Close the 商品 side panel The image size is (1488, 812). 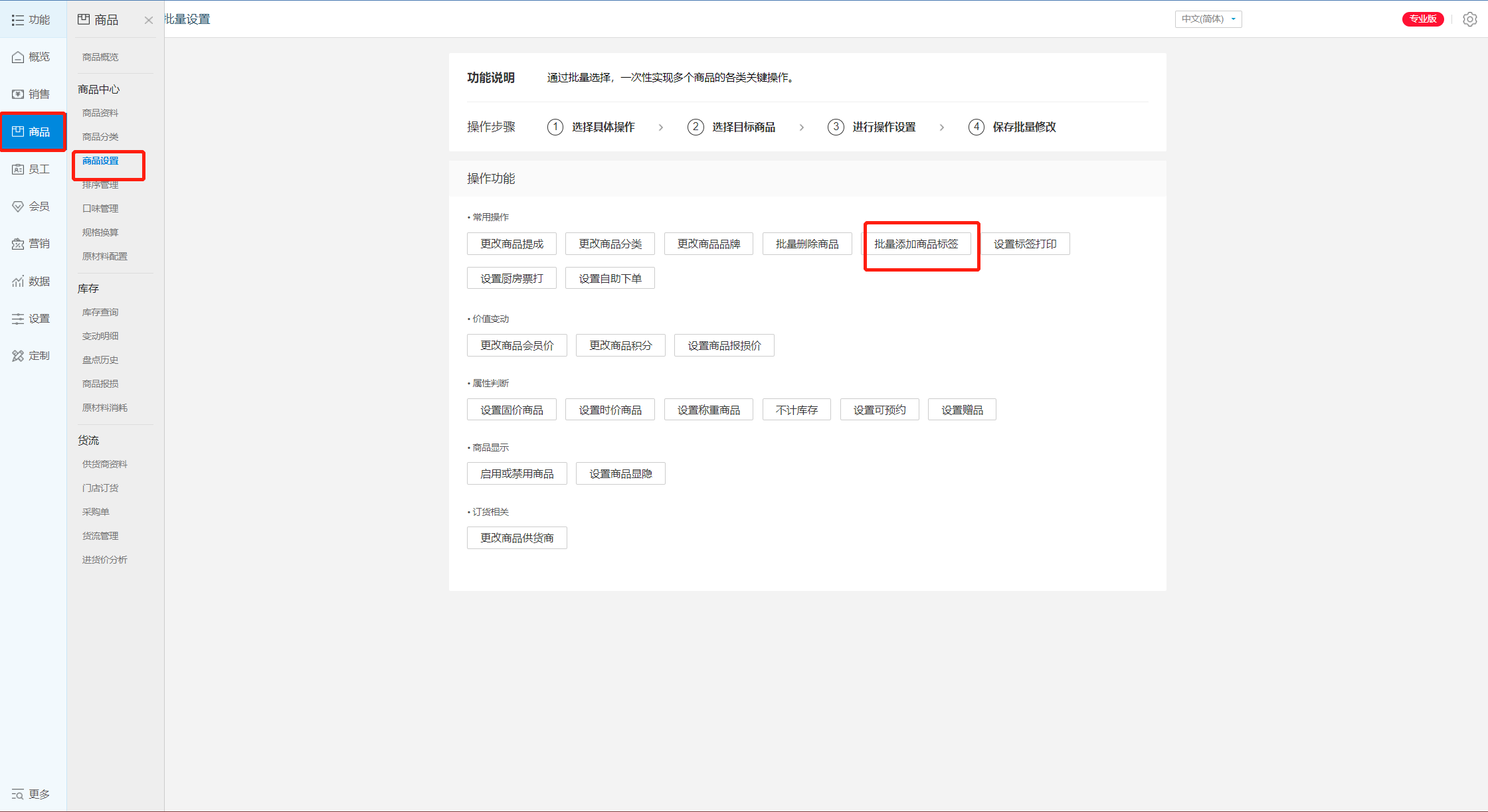[149, 21]
